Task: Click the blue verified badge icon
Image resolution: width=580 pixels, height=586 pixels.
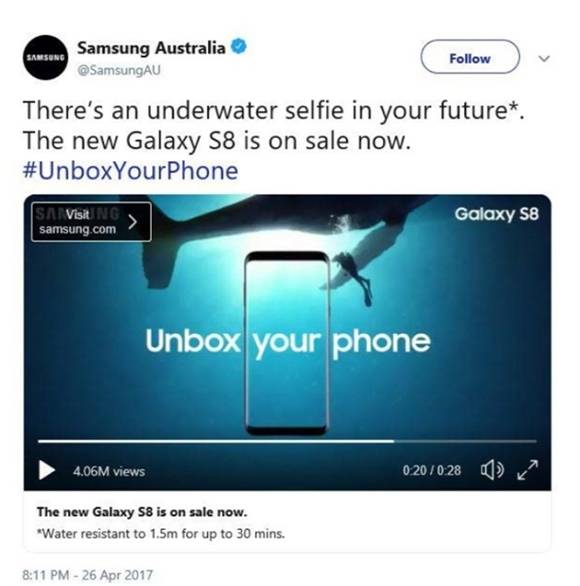Action: point(239,47)
